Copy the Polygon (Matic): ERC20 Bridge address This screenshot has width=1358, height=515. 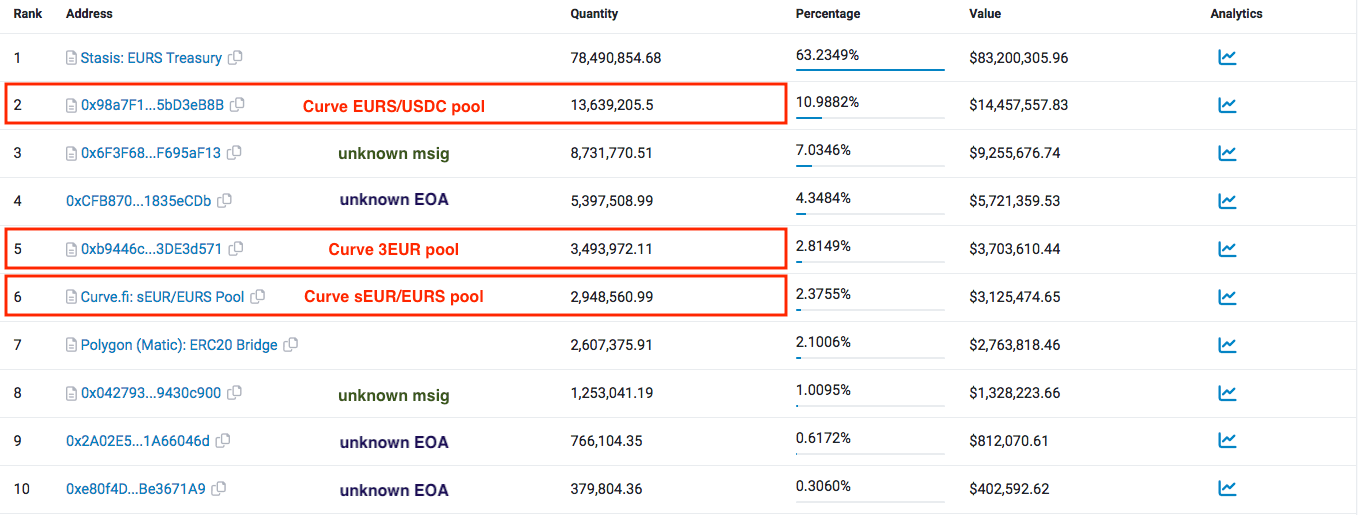(291, 345)
